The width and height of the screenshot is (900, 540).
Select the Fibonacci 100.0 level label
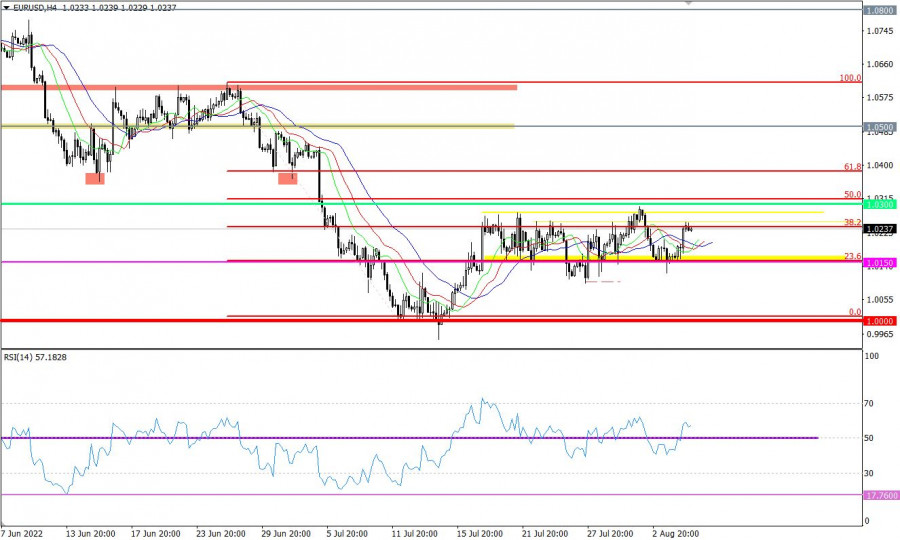850,77
